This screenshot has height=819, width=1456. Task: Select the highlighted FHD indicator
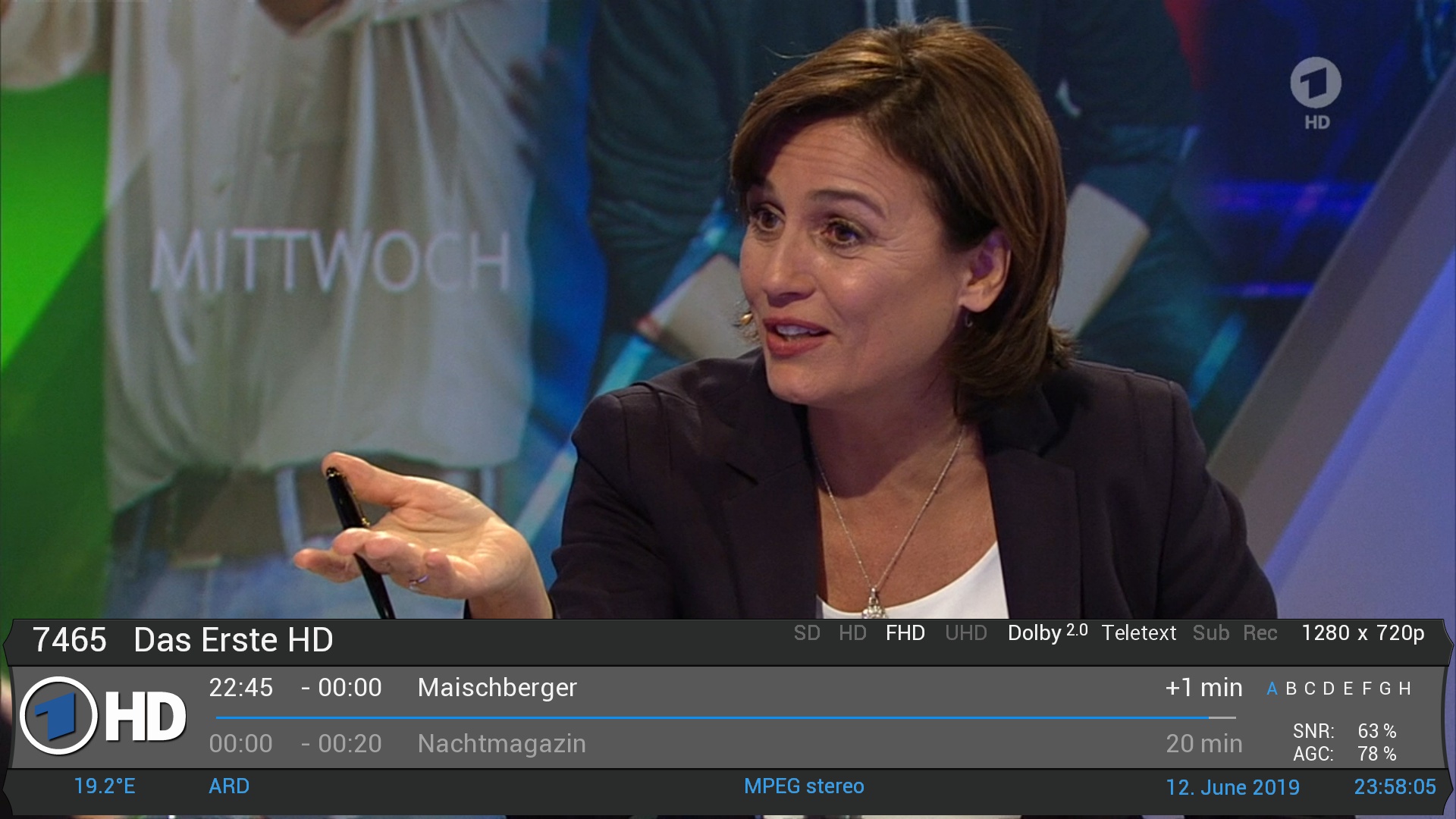(x=905, y=633)
